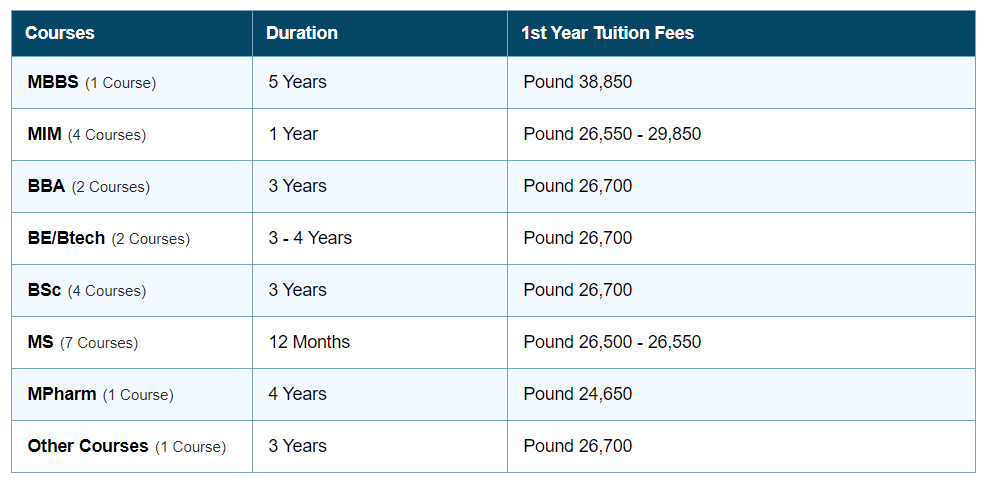Click the Duration column header
Image resolution: width=984 pixels, height=483 pixels.
click(302, 33)
